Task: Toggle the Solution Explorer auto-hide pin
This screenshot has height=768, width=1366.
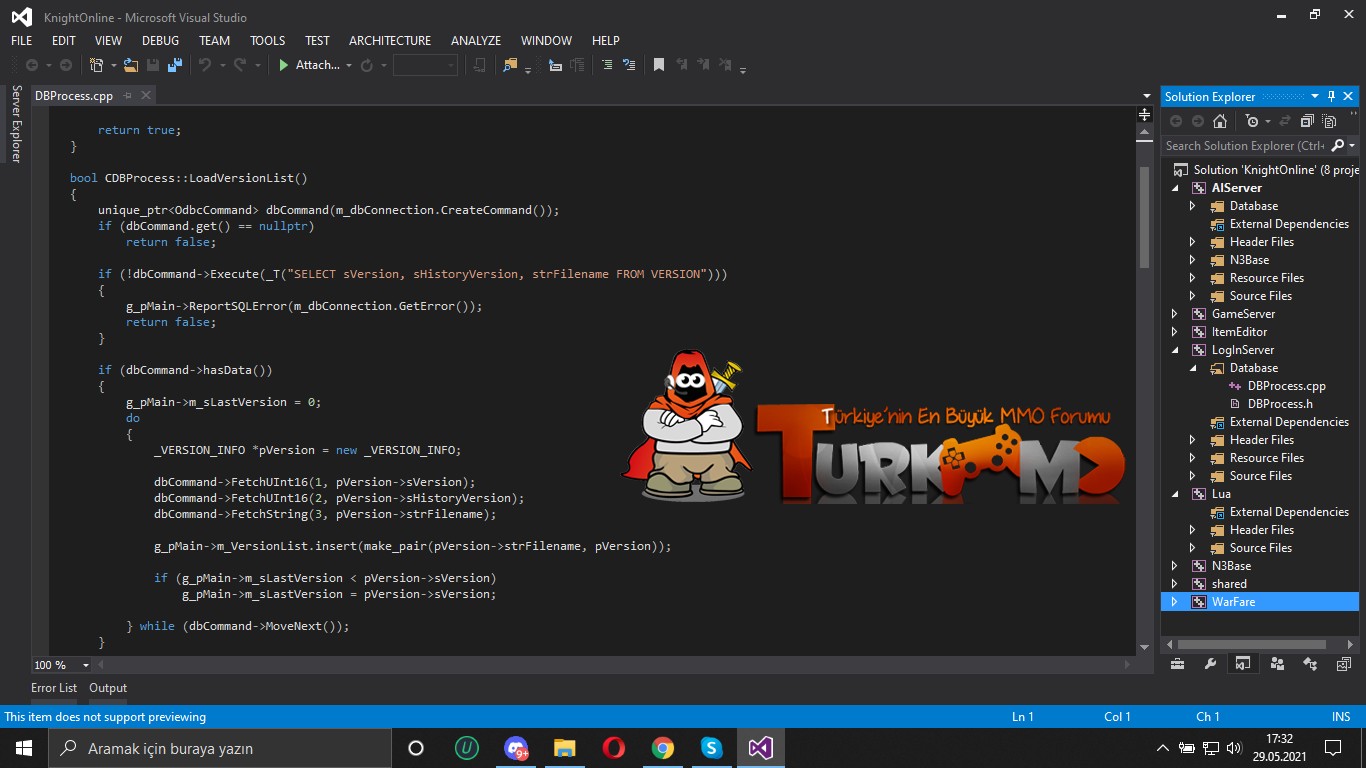Action: pyautogui.click(x=1331, y=96)
